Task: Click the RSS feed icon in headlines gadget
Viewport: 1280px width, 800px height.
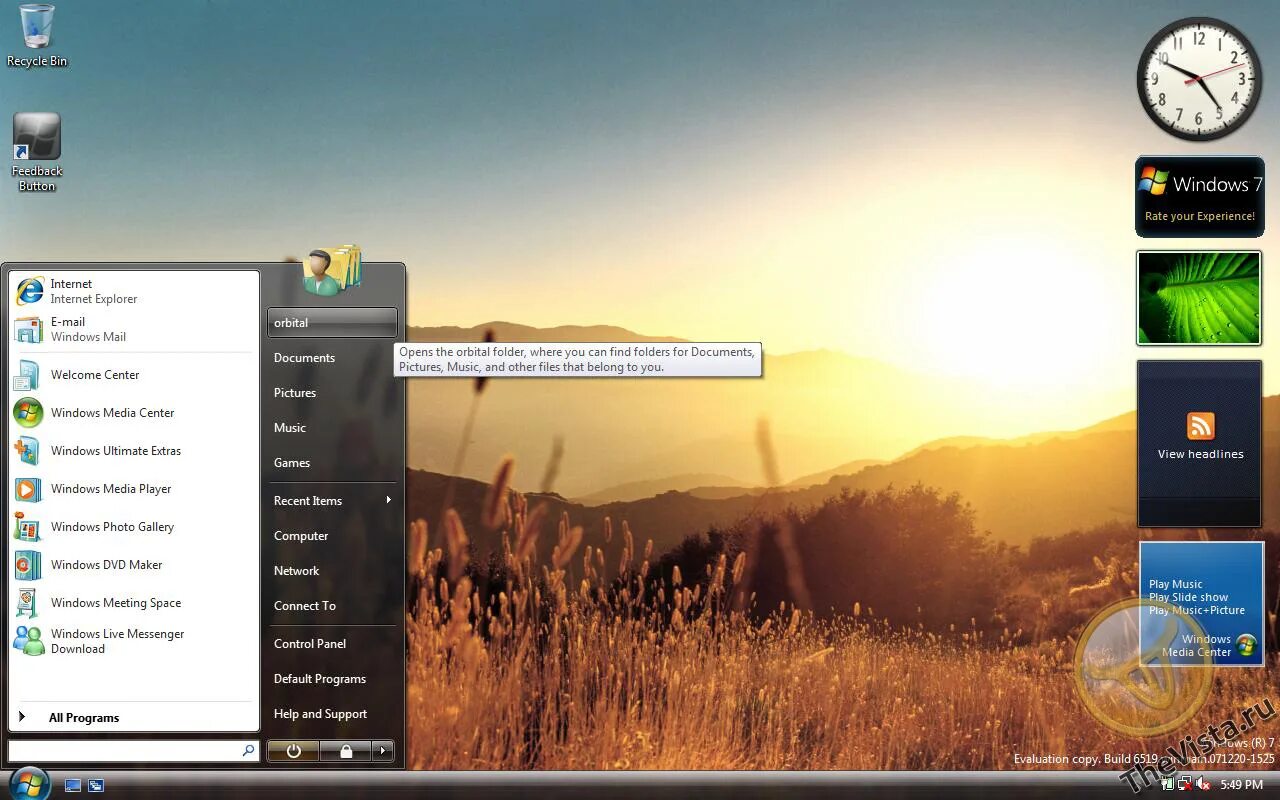Action: 1201,426
